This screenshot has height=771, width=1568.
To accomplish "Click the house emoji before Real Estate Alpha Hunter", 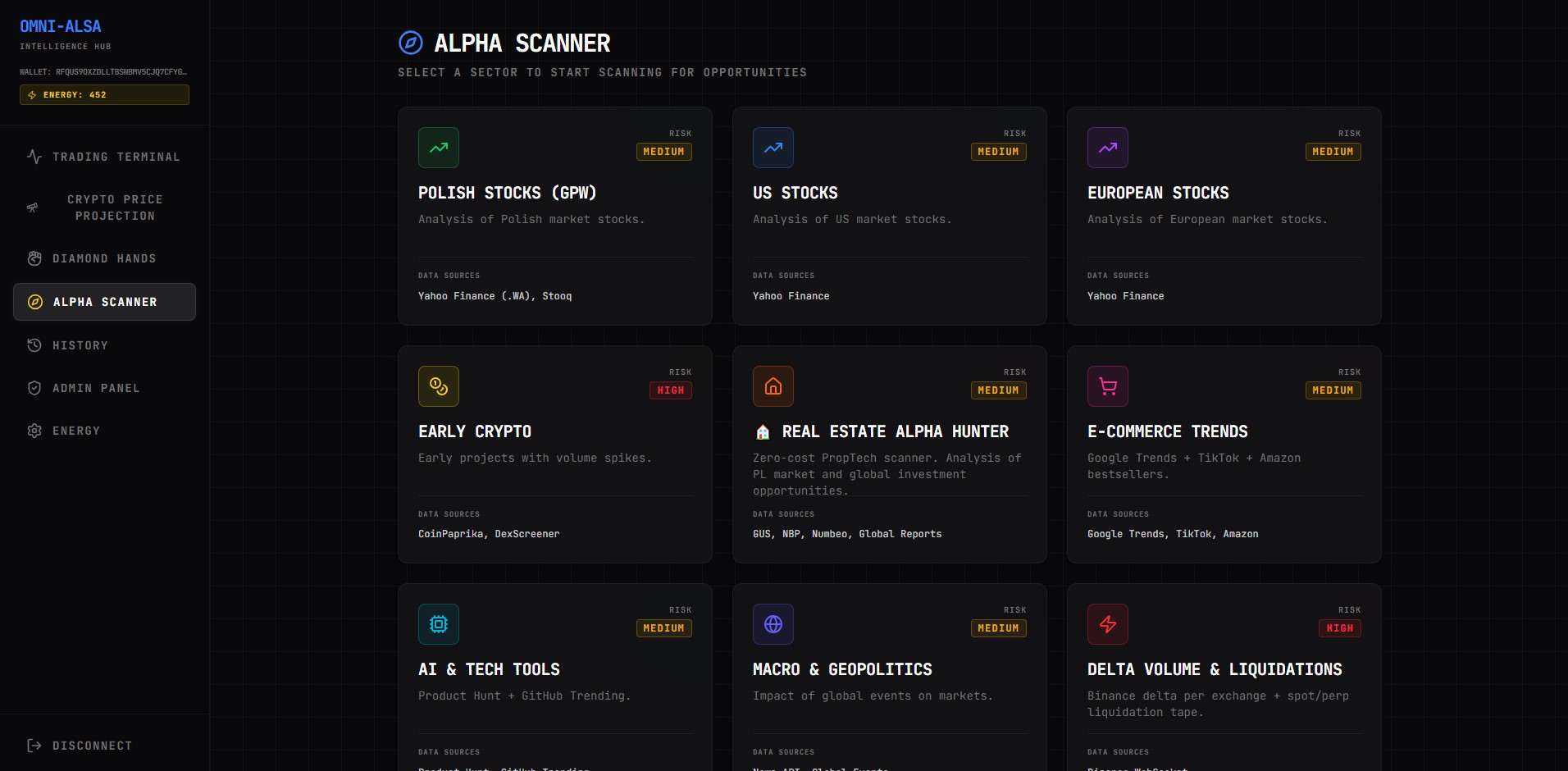I will click(763, 432).
